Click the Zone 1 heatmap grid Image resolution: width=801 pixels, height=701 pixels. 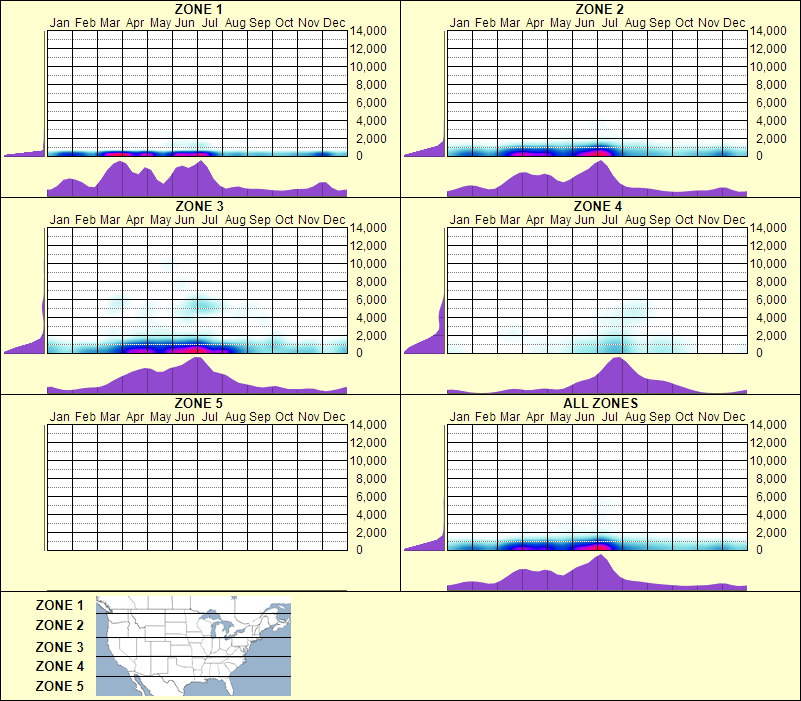pyautogui.click(x=197, y=94)
